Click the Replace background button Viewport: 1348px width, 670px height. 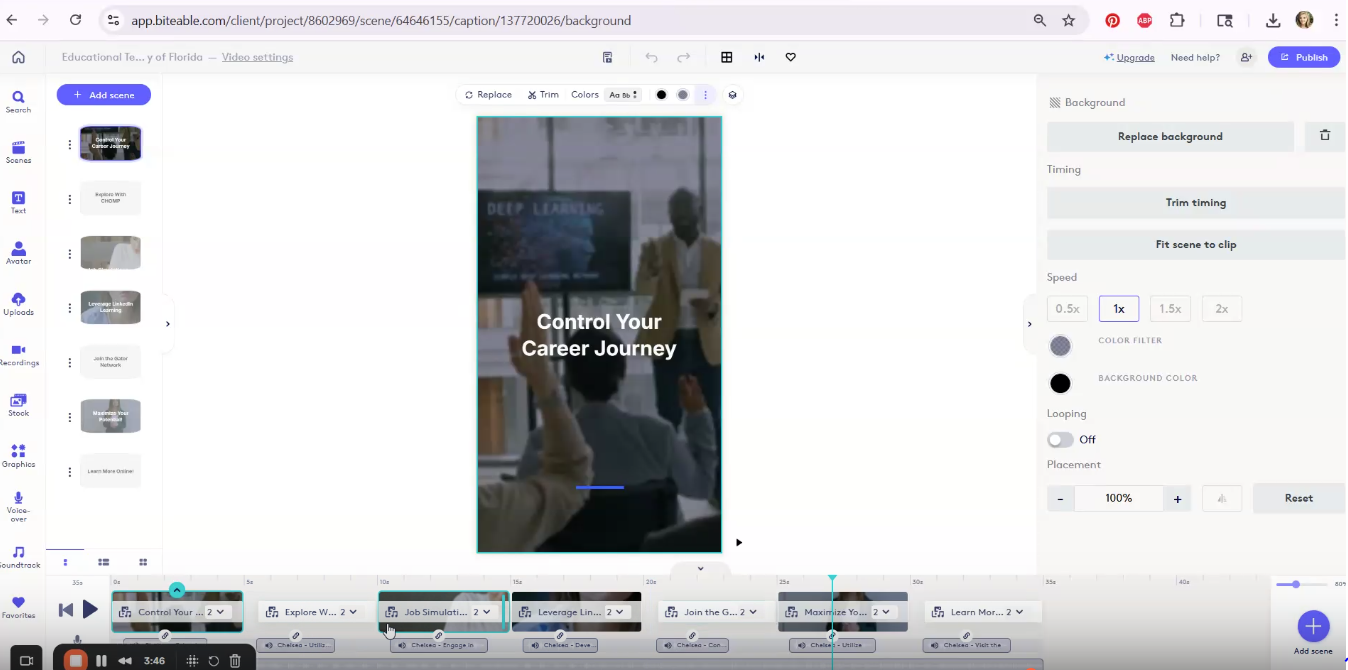(x=1169, y=136)
